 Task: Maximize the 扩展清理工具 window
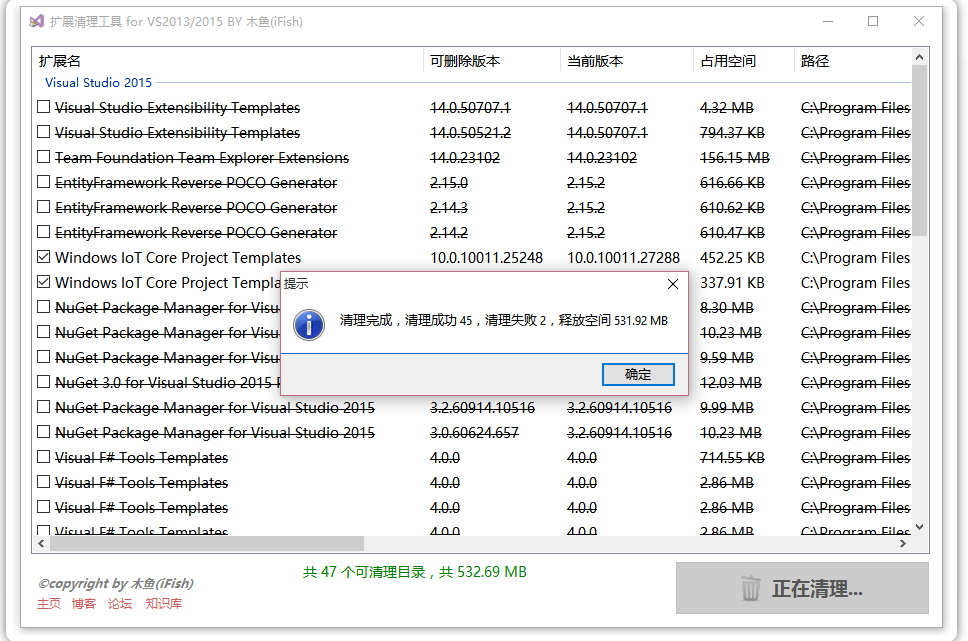pos(873,22)
